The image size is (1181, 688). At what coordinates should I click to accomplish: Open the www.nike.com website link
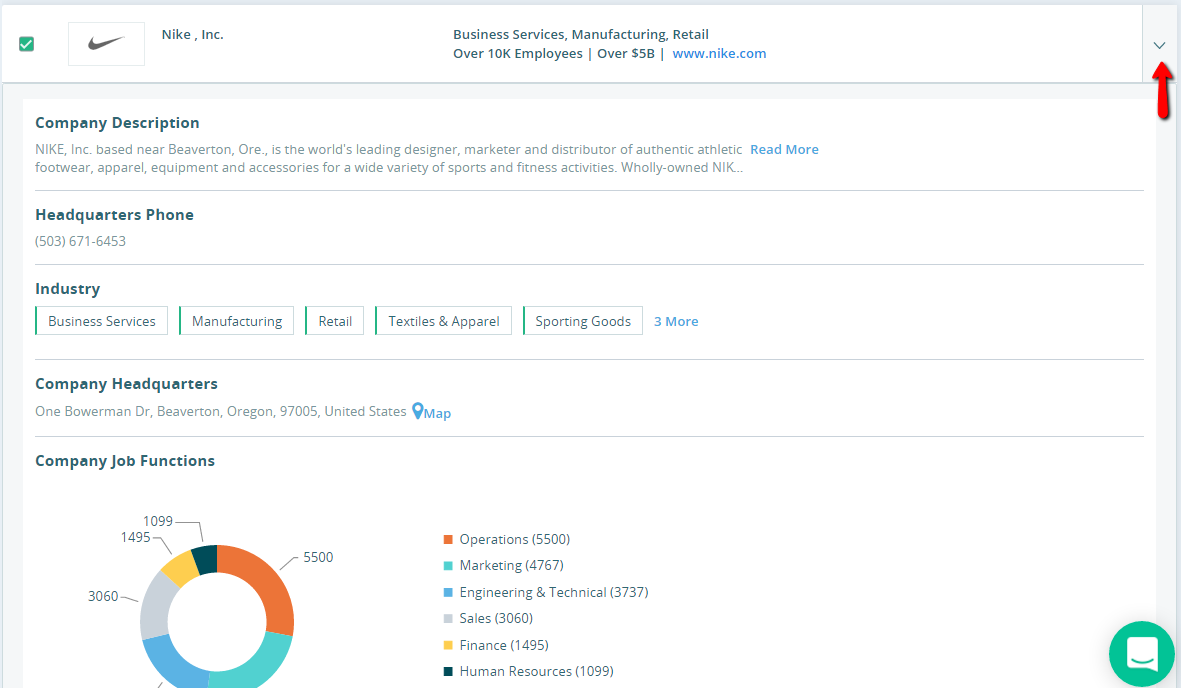(x=719, y=54)
